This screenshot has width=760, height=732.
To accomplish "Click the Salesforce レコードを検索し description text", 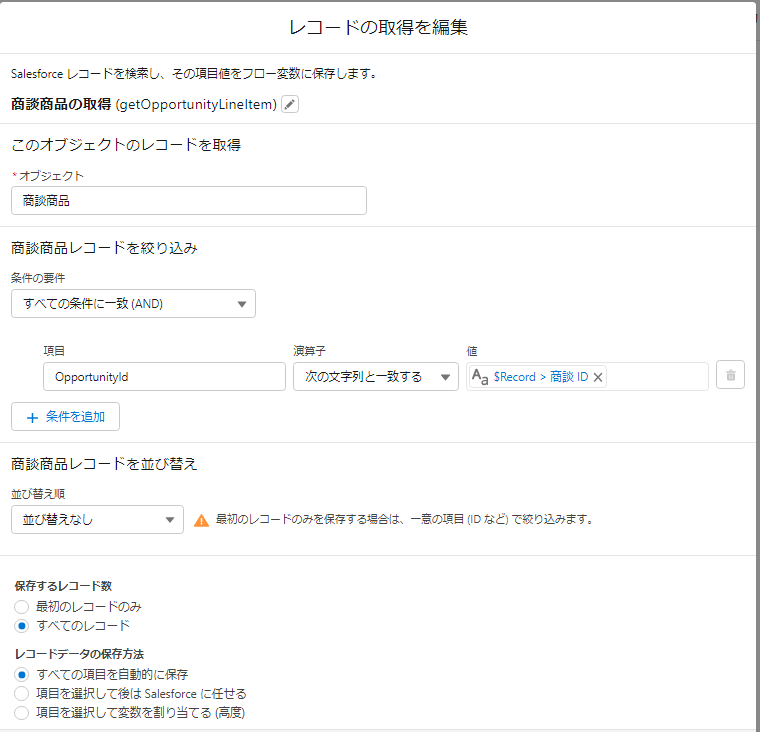I will [194, 74].
